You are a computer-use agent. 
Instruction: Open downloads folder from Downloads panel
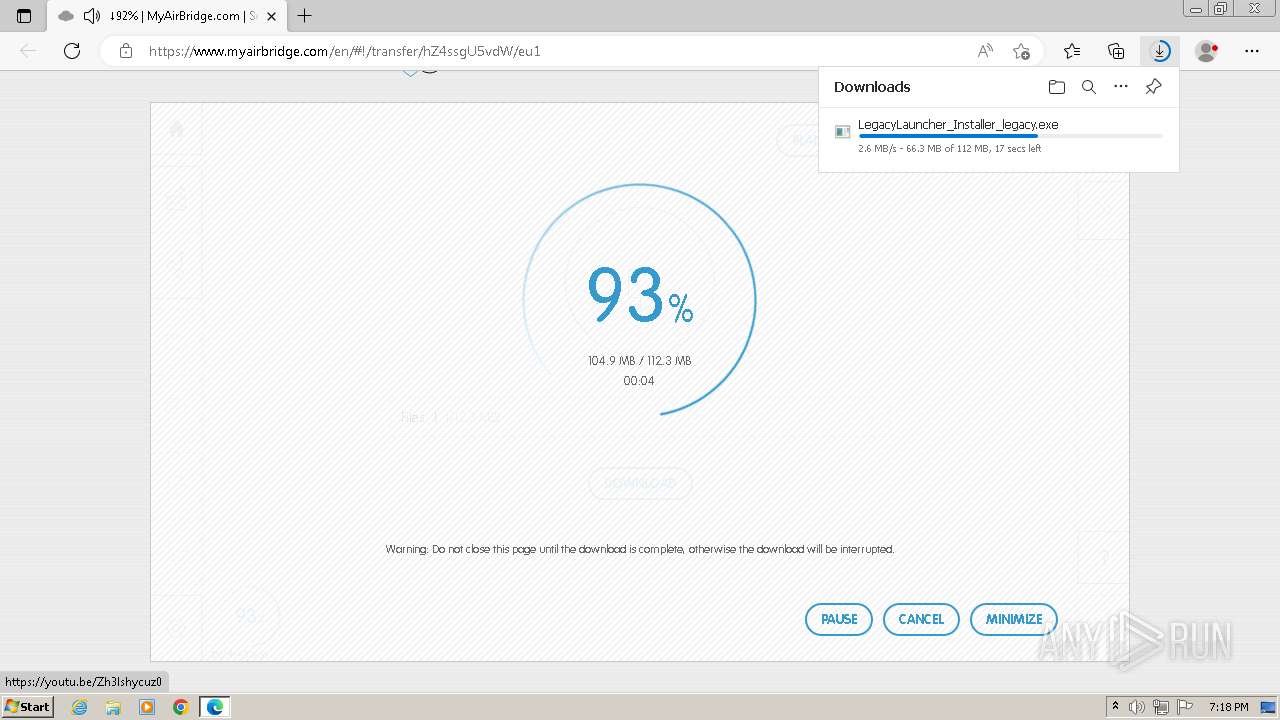(x=1057, y=87)
